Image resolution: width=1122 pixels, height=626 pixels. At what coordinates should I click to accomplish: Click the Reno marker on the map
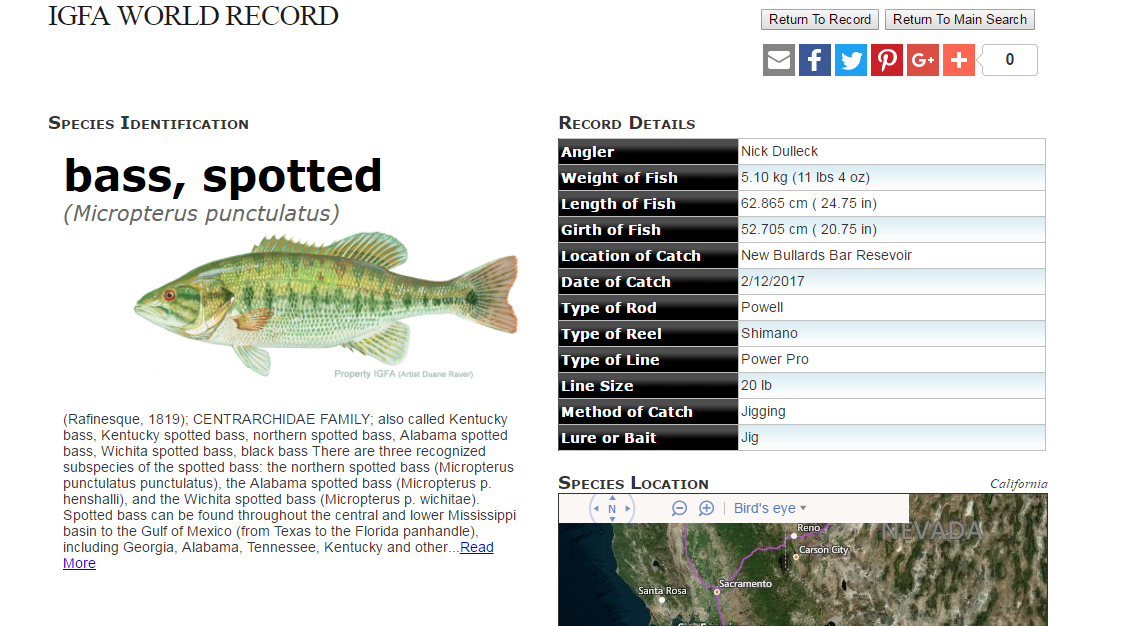click(x=795, y=536)
